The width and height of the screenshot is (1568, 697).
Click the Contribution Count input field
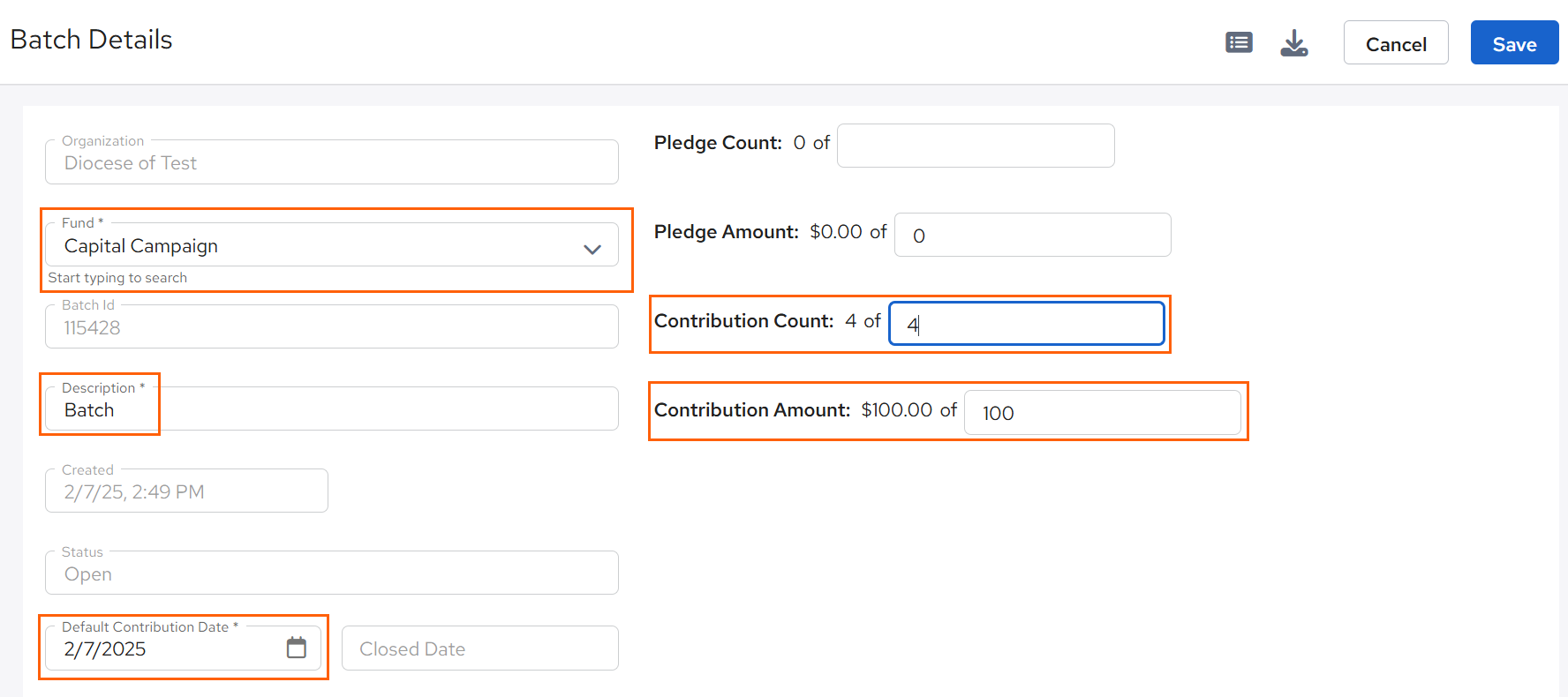1027,324
